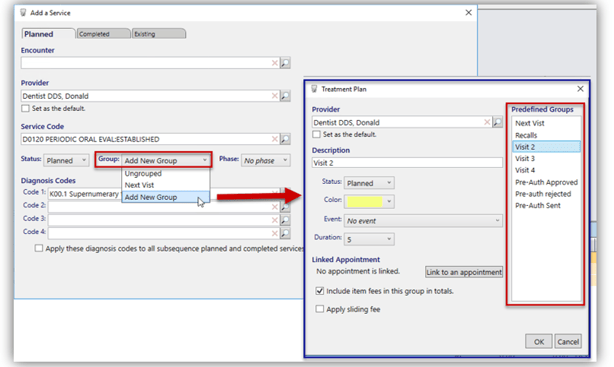Screen dimensions: 614x367
Task: Confirm the Treatment Plan with OK
Action: [539, 342]
